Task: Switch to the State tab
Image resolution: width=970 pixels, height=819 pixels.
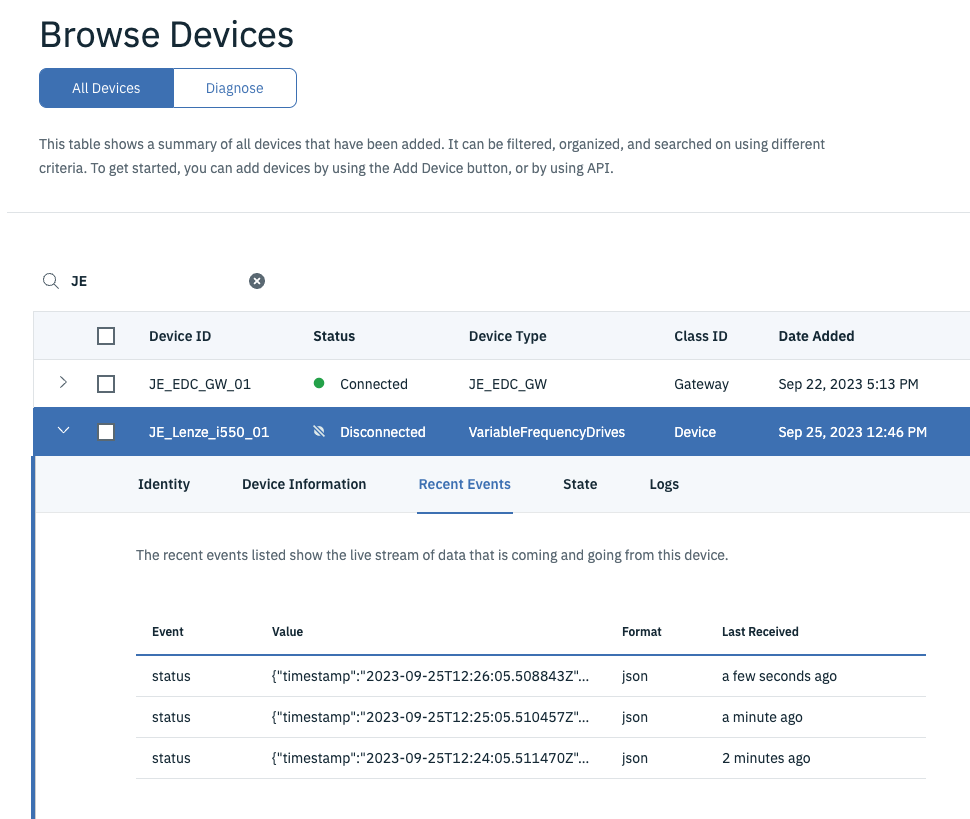Action: pyautogui.click(x=580, y=484)
